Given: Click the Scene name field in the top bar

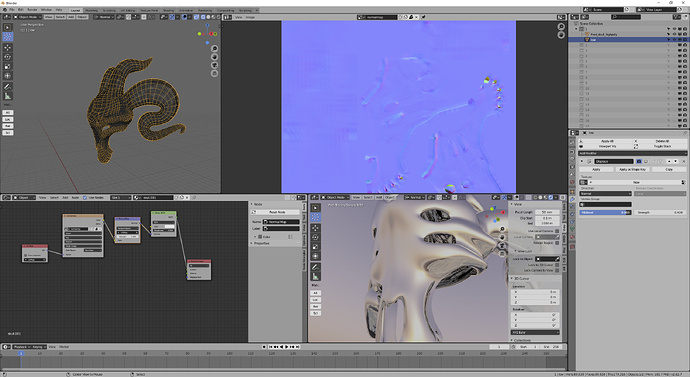Looking at the screenshot, I should [x=608, y=9].
